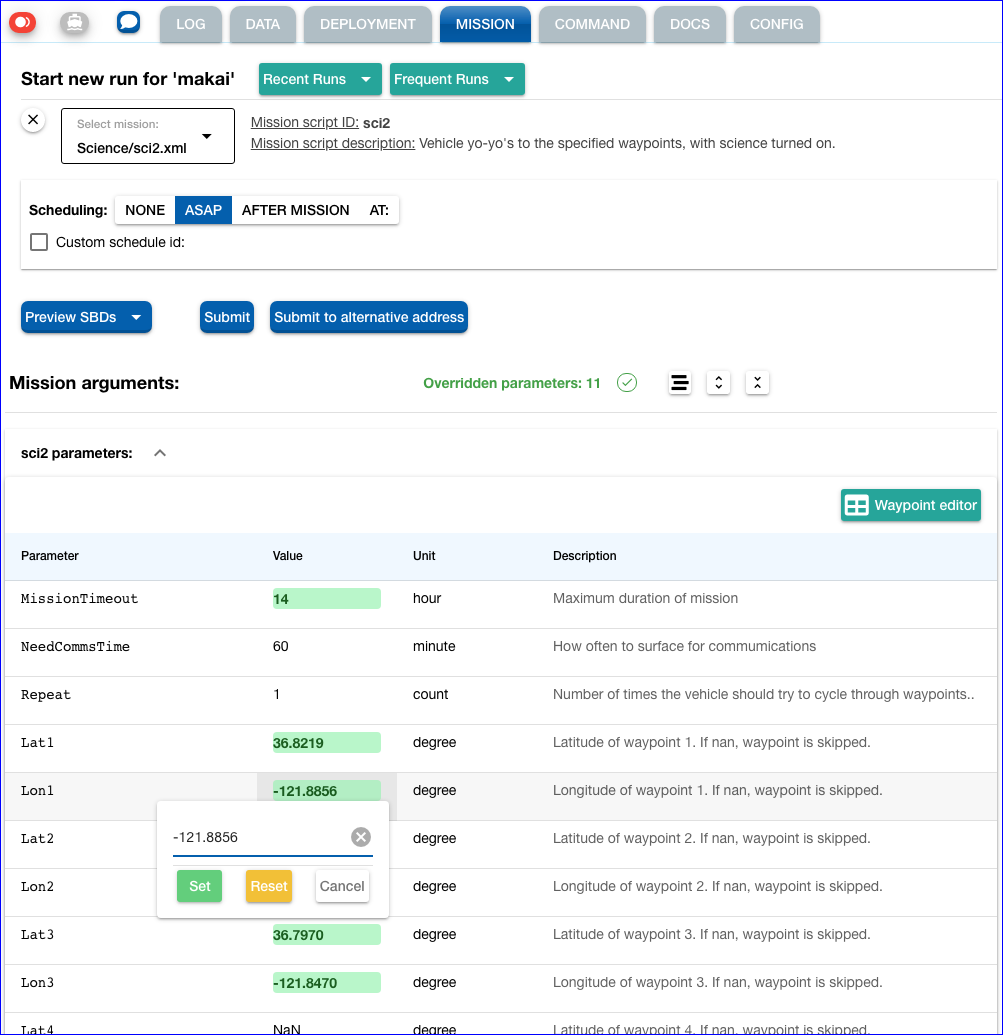Expand all parameter sections icon

coord(718,383)
